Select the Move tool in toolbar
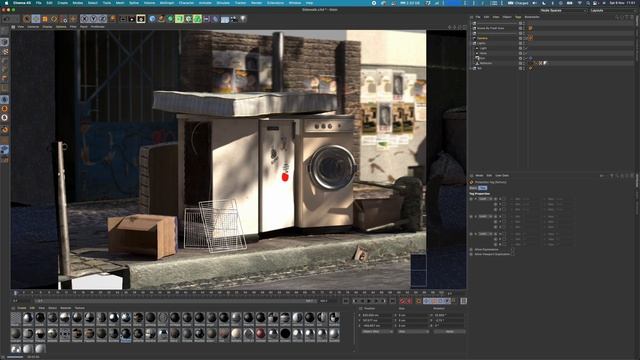The height and width of the screenshot is (360, 640). (x=36, y=19)
